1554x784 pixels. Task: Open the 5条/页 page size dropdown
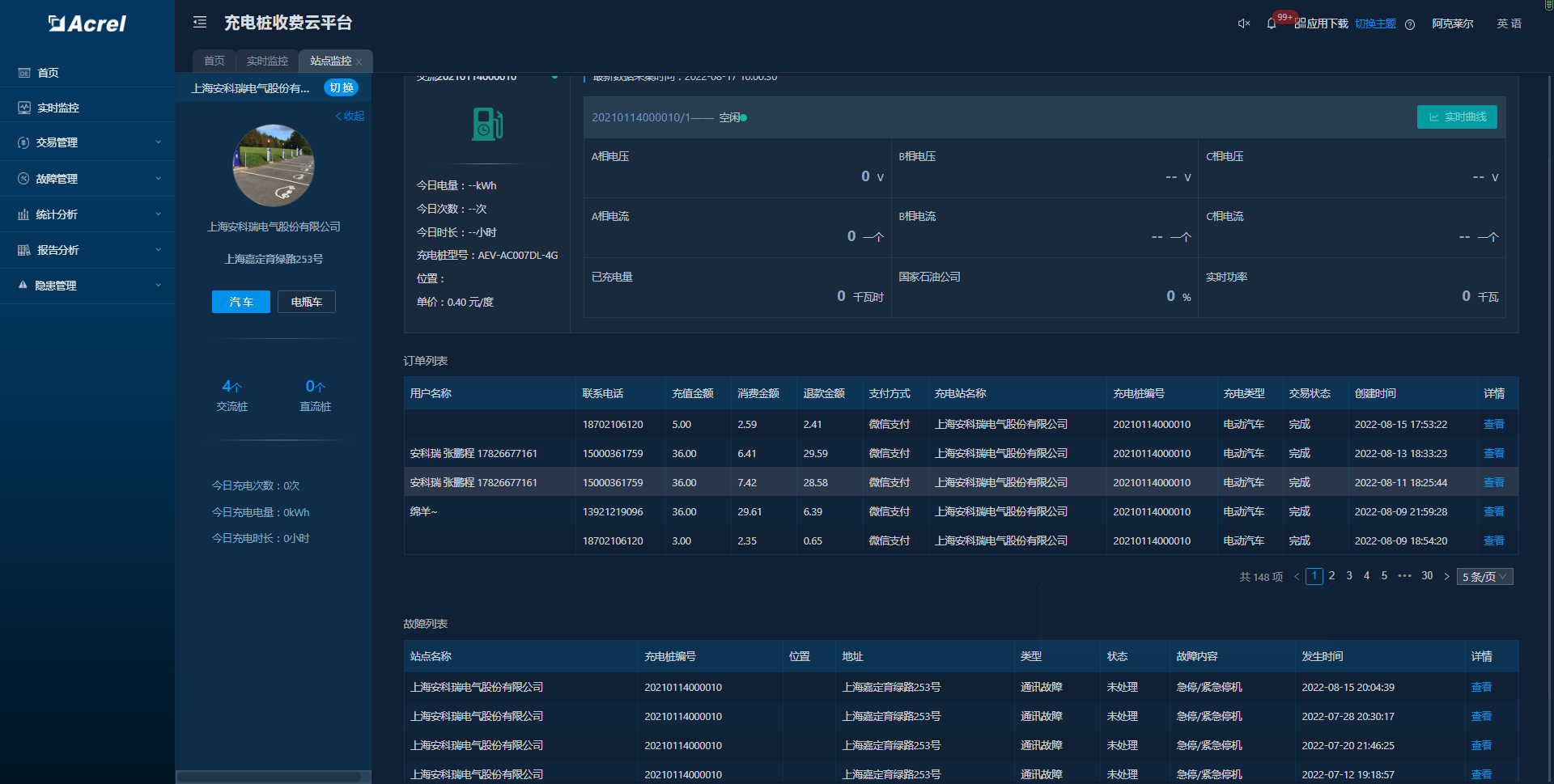1484,577
